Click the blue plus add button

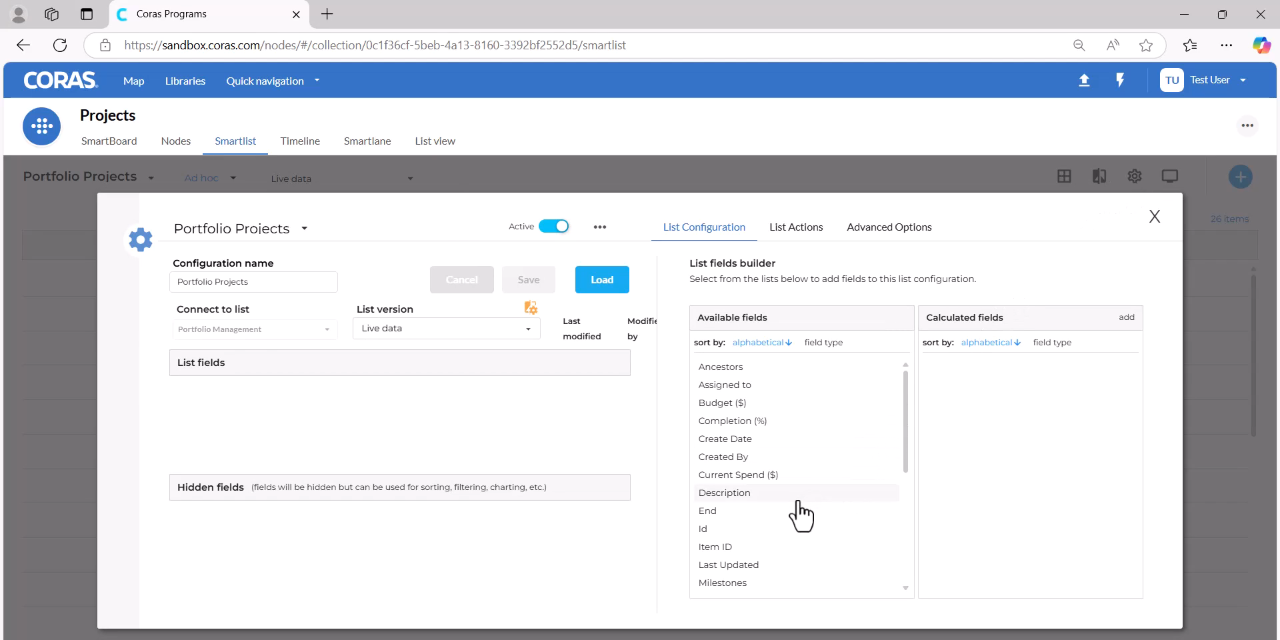tap(1240, 177)
